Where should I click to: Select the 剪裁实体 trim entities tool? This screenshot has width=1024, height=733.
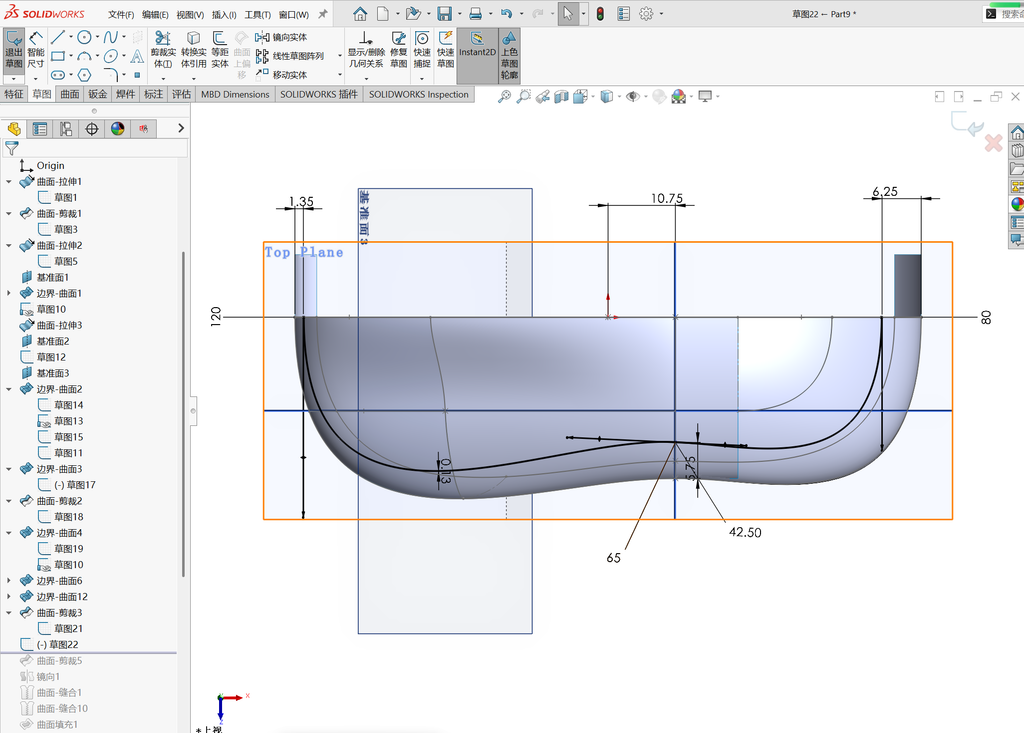click(163, 49)
